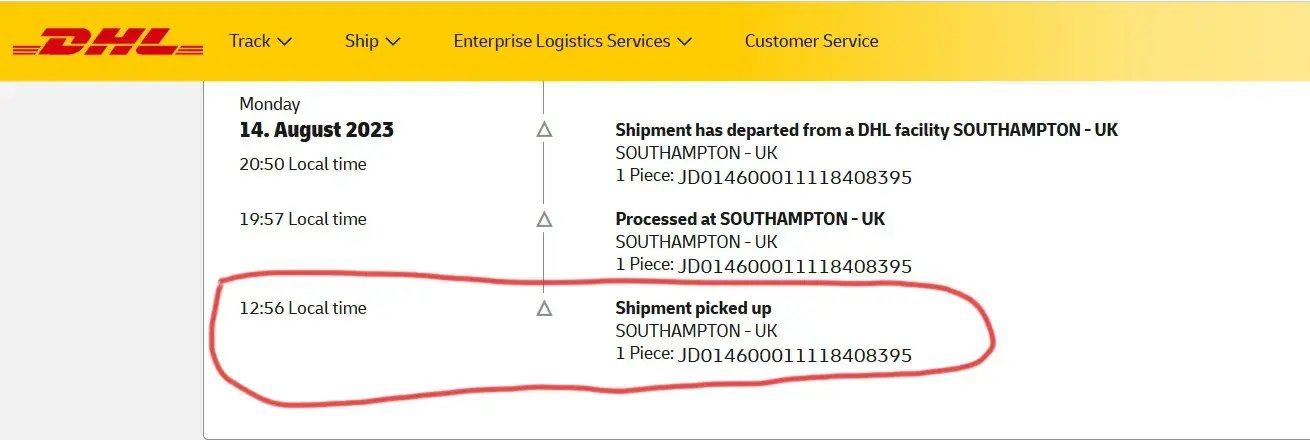The height and width of the screenshot is (440, 1310).
Task: Click 'Shipment picked up' status heading
Action: coord(693,308)
